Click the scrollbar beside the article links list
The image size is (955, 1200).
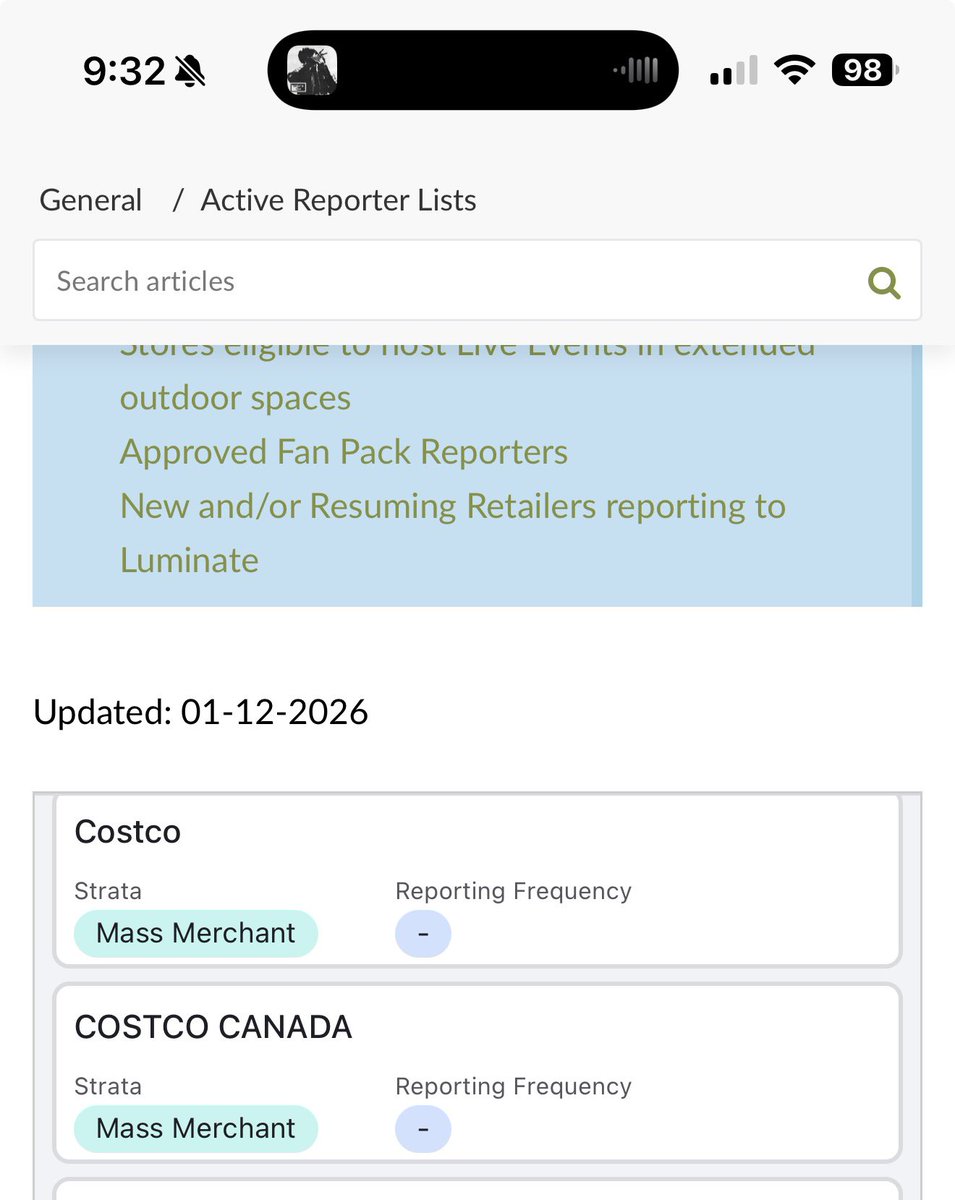pyautogui.click(x=916, y=470)
